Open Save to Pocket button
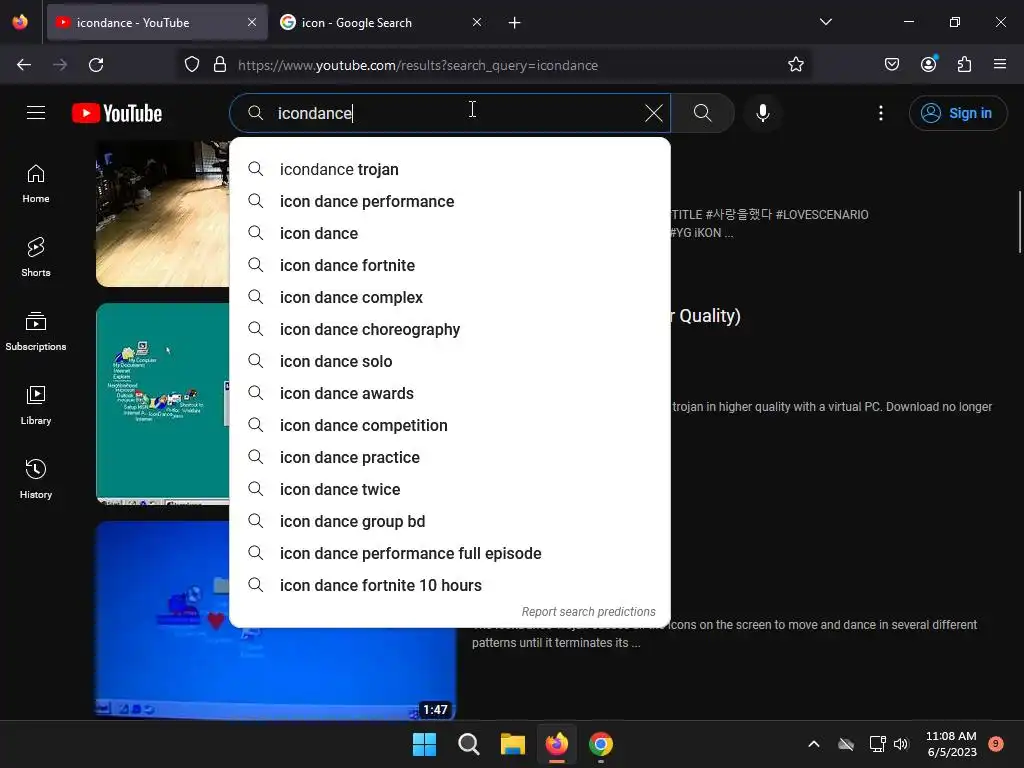Image resolution: width=1024 pixels, height=768 pixels. (891, 65)
